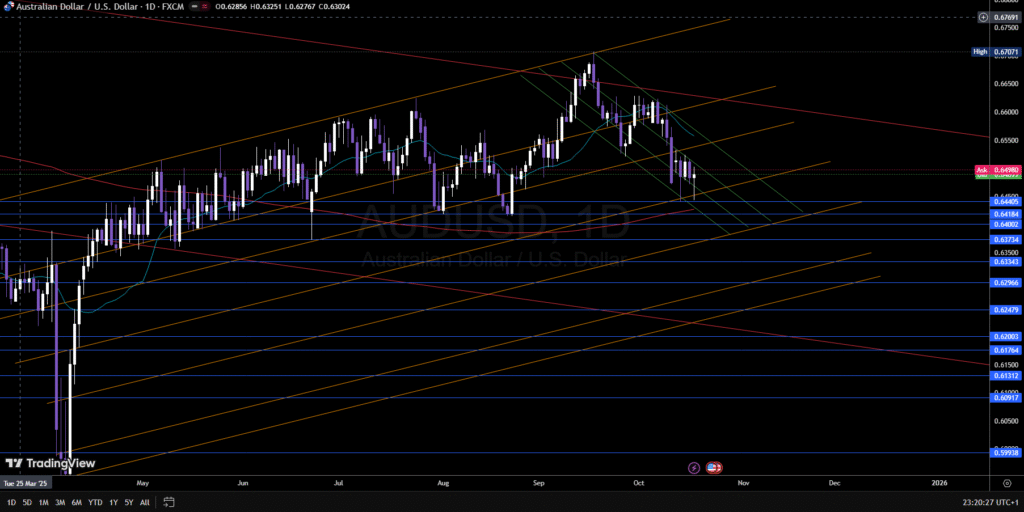This screenshot has width=1024, height=512.
Task: Click the plus icon beside 0.67691 price
Action: coord(983,17)
